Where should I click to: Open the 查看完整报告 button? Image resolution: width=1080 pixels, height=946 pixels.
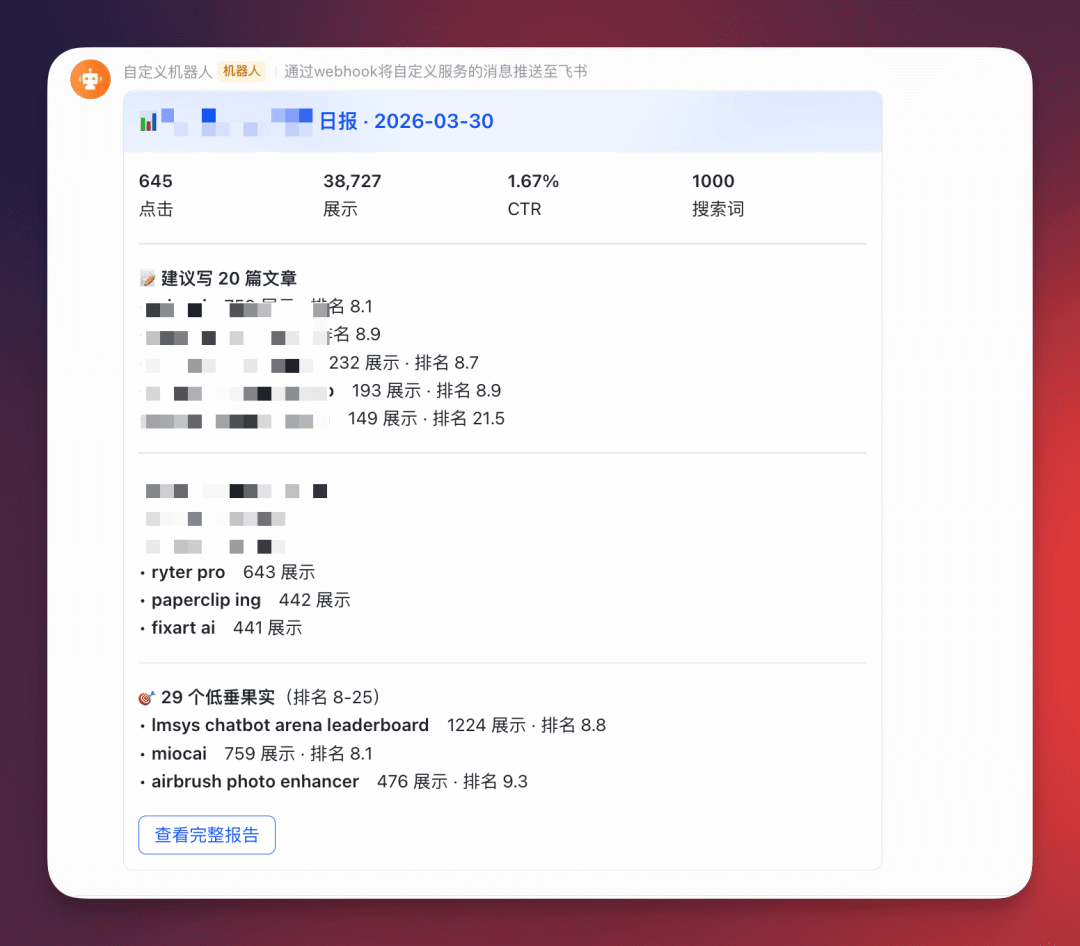tap(206, 835)
